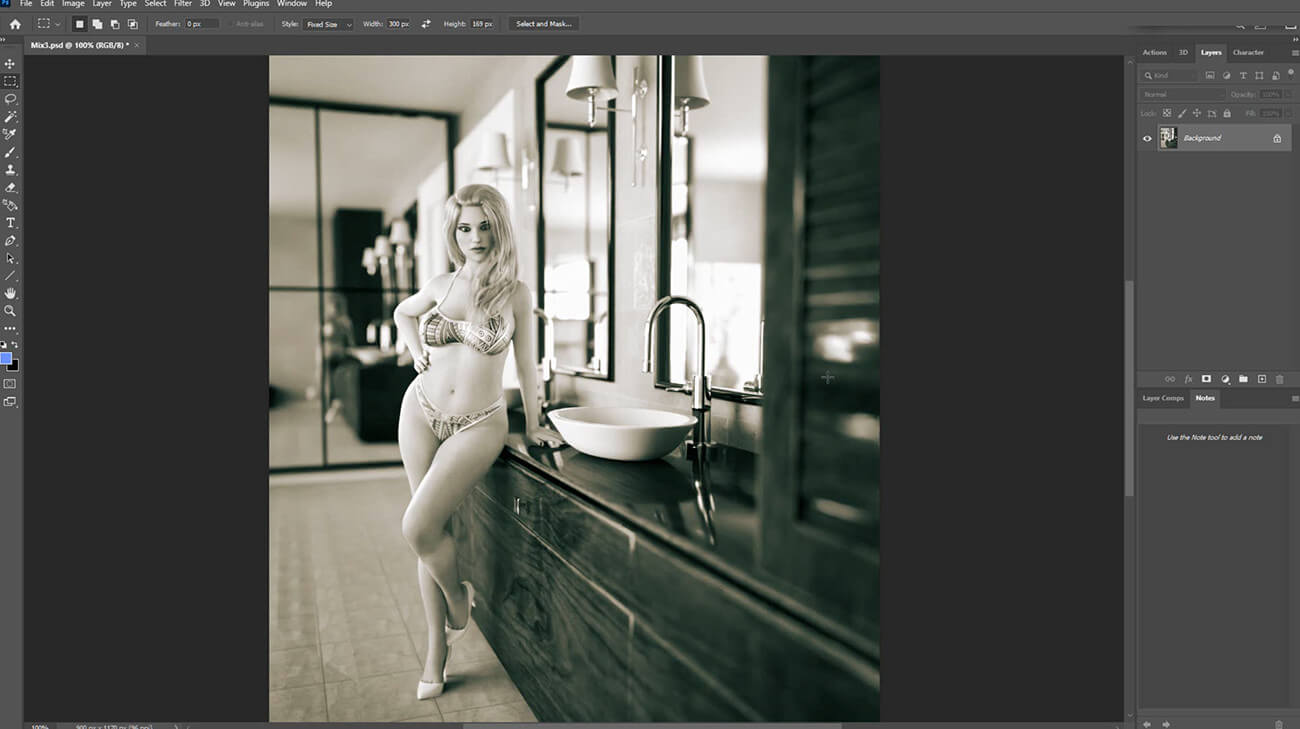Click the Feather input field
1300x729 pixels.
(x=202, y=24)
